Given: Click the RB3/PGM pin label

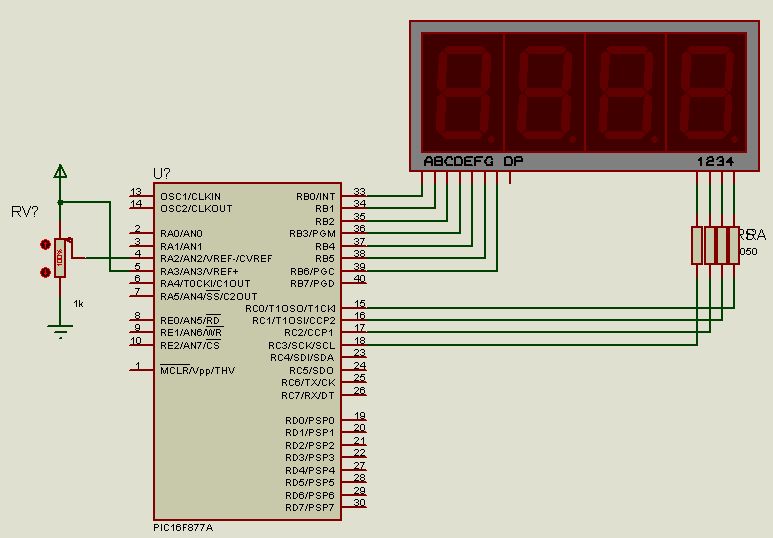Looking at the screenshot, I should pyautogui.click(x=312, y=234).
